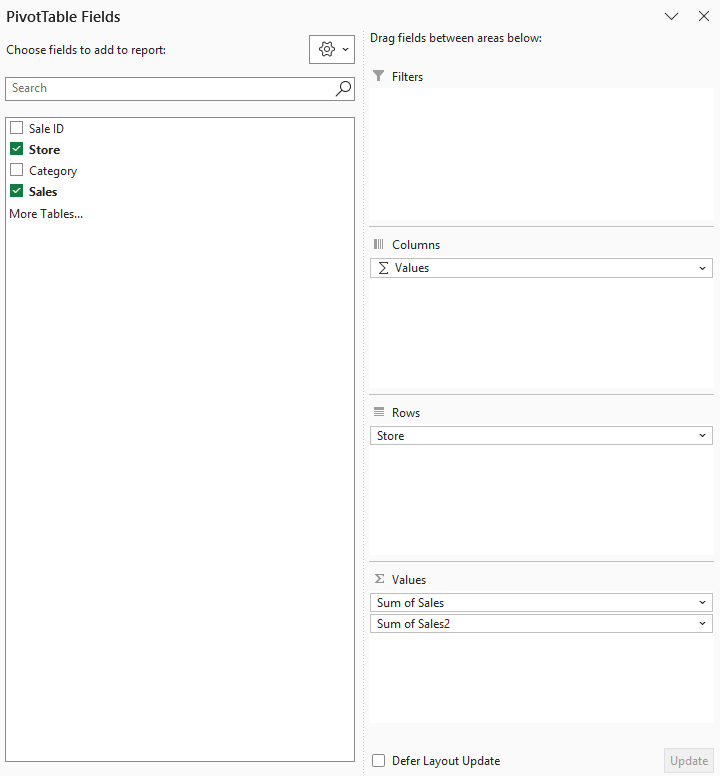This screenshot has width=720, height=776.
Task: Open the Tools gear layout menu
Action: (332, 49)
